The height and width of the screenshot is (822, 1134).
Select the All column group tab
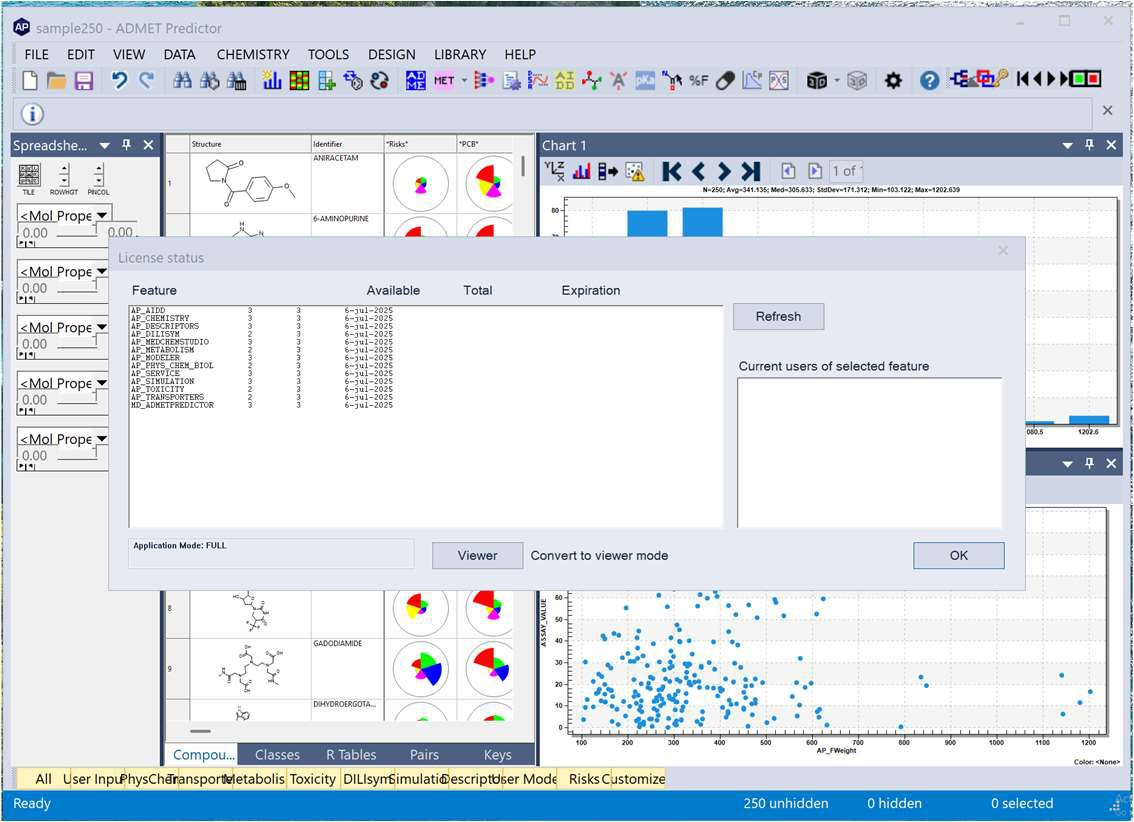(43, 779)
